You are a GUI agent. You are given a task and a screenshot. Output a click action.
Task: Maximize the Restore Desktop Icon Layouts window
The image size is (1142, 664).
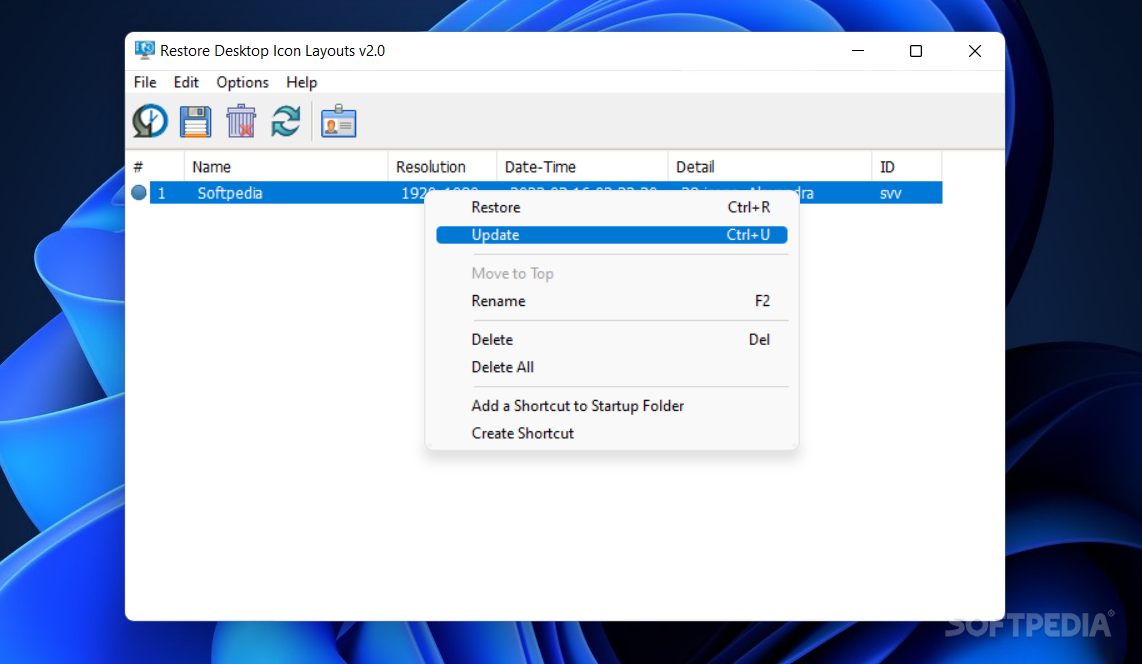pos(916,51)
